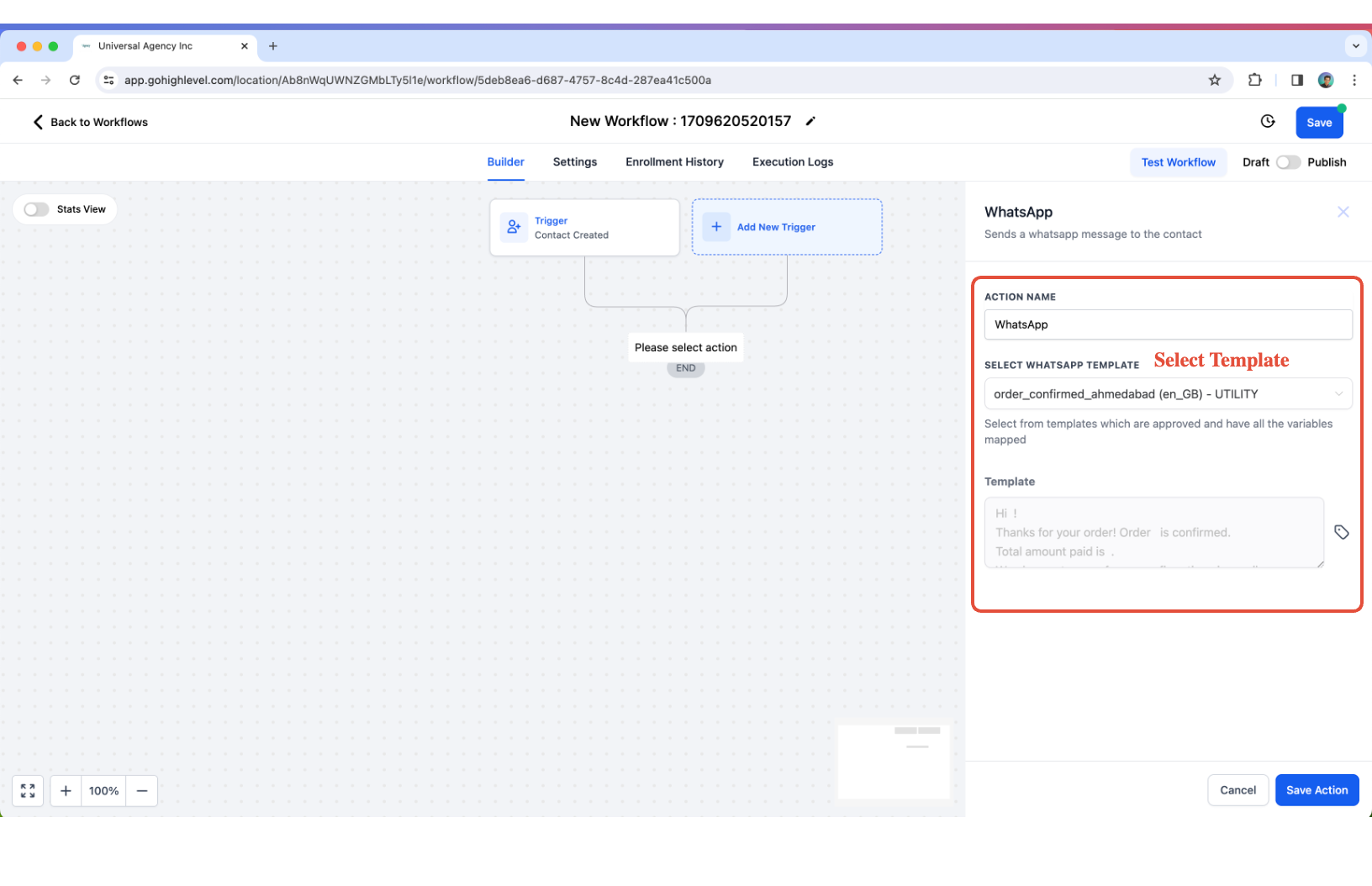This screenshot has width=1372, height=886.
Task: Open the Enrollment History tab
Action: [x=674, y=162]
